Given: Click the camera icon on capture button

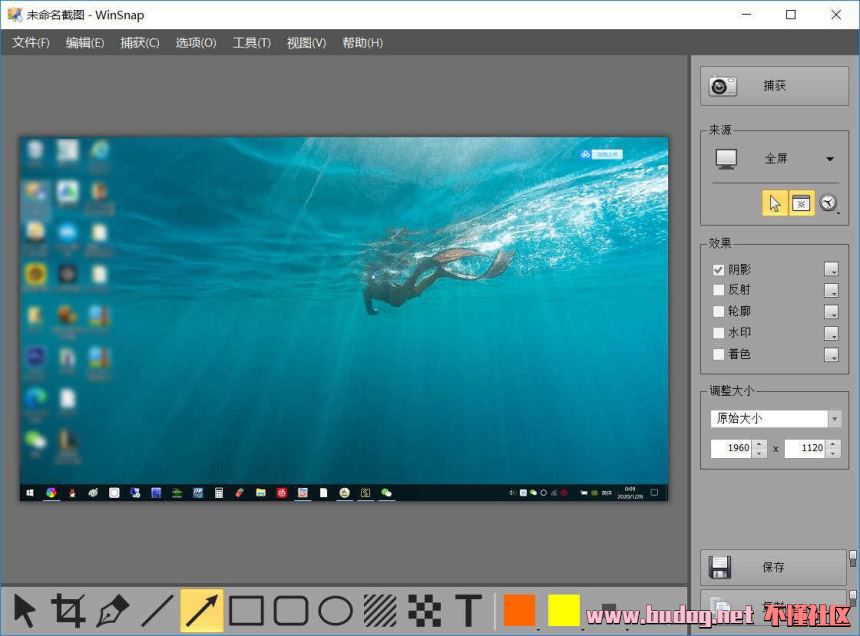Looking at the screenshot, I should [722, 86].
